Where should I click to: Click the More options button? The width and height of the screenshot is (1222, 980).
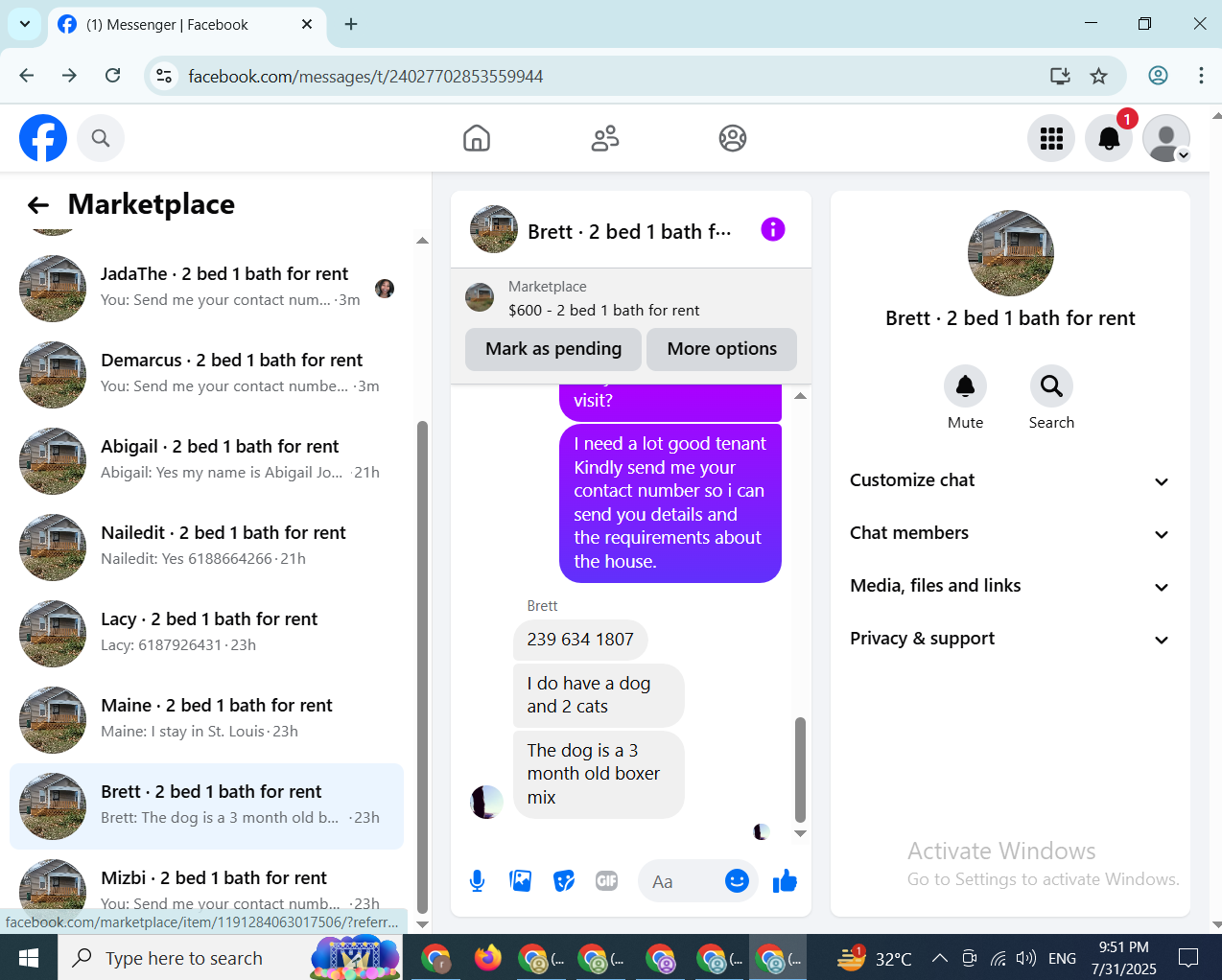pos(721,349)
